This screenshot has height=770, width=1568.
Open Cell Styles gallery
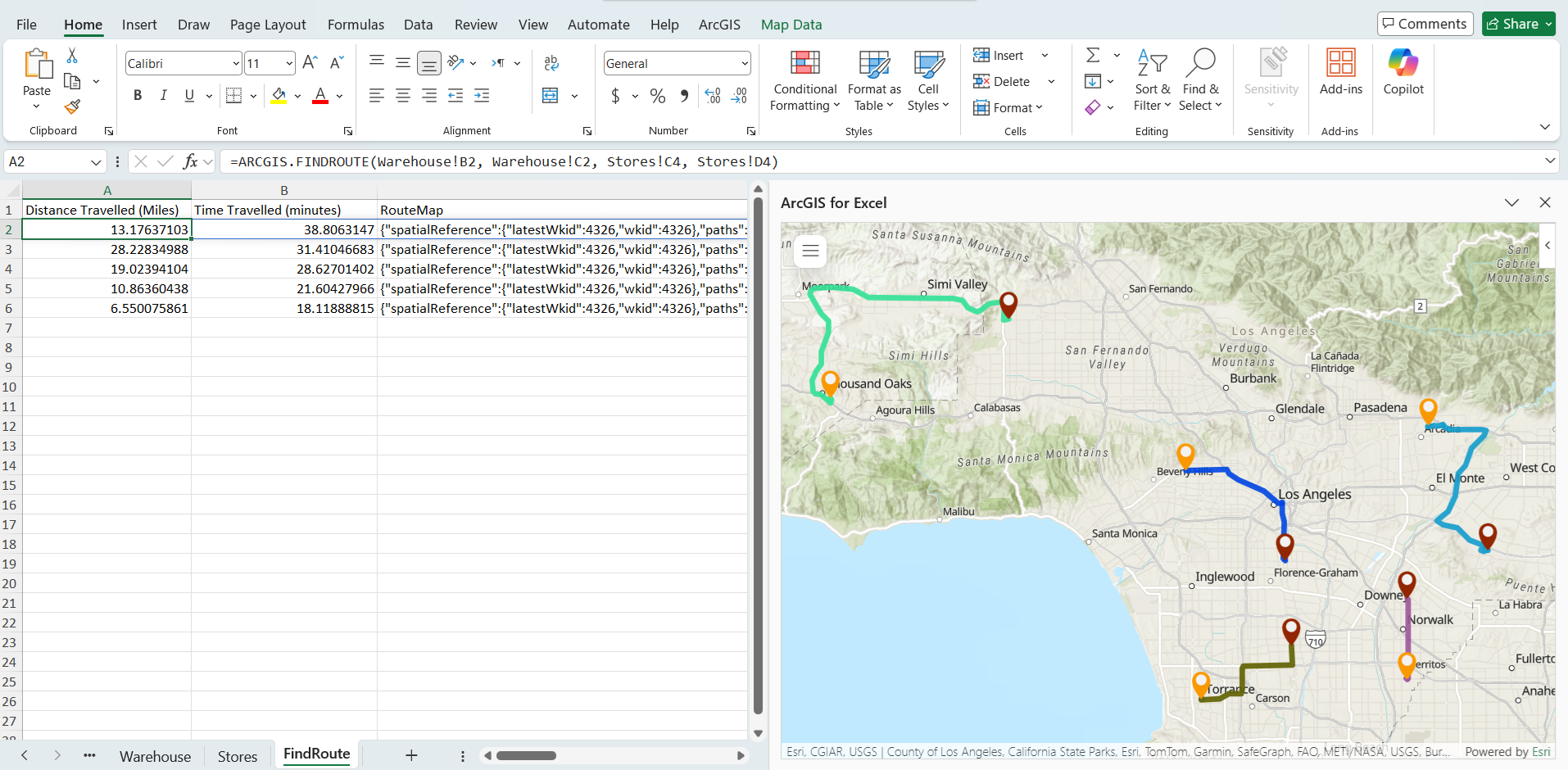(928, 80)
